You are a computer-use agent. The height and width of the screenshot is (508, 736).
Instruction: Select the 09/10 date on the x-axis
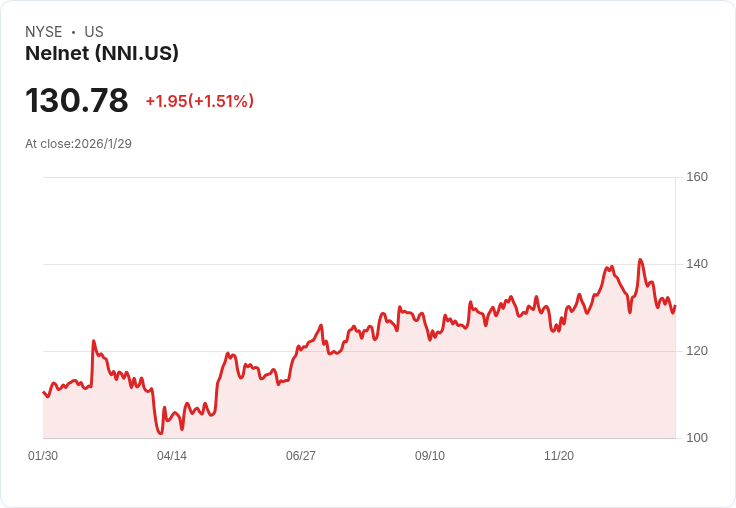(430, 456)
